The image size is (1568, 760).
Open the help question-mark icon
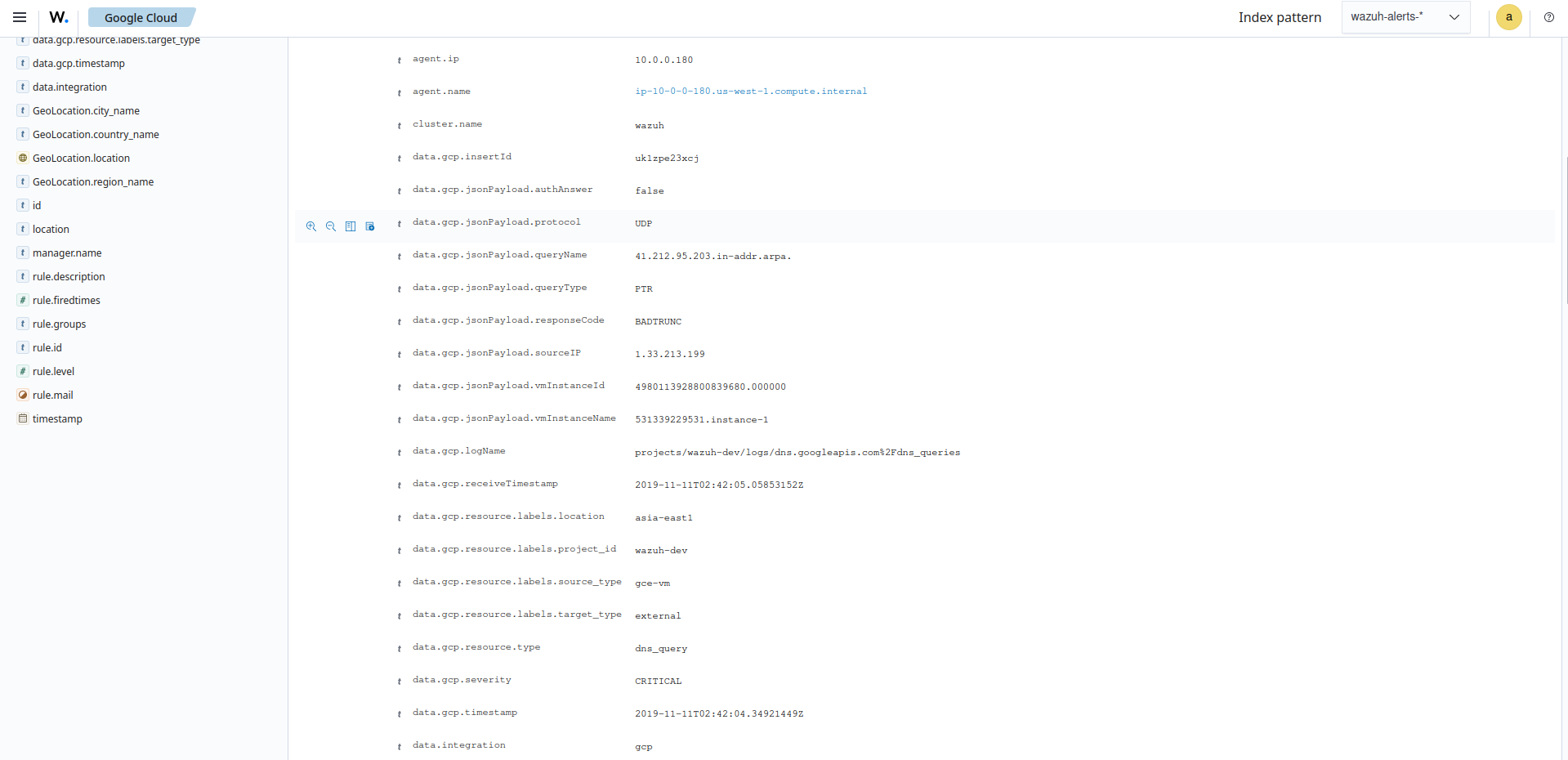pos(1548,17)
